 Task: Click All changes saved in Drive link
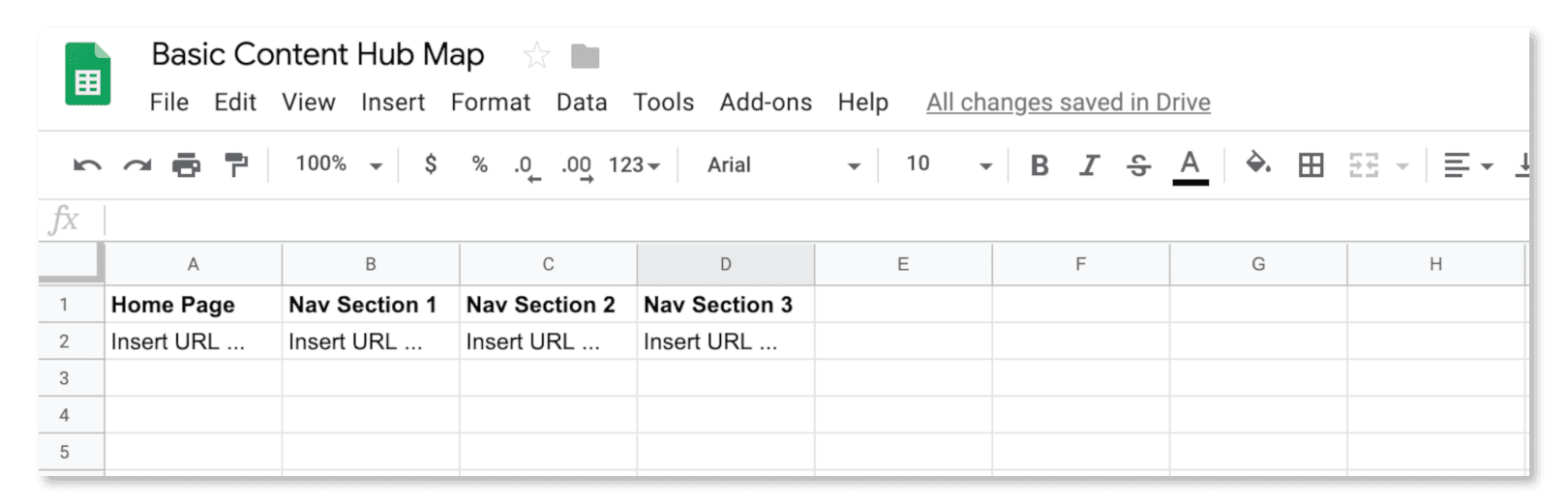[1069, 103]
